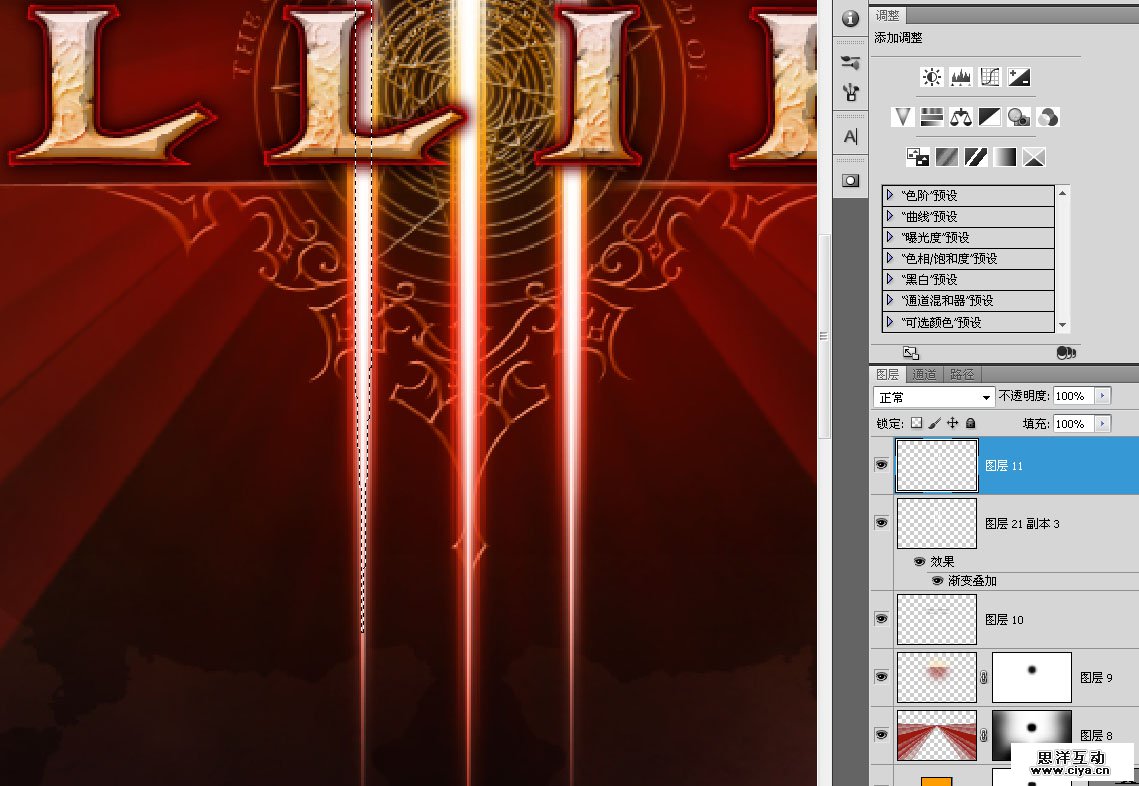The height and width of the screenshot is (786, 1139).
Task: Expand the "色相/饱和度"预设 presets list
Action: coord(890,259)
